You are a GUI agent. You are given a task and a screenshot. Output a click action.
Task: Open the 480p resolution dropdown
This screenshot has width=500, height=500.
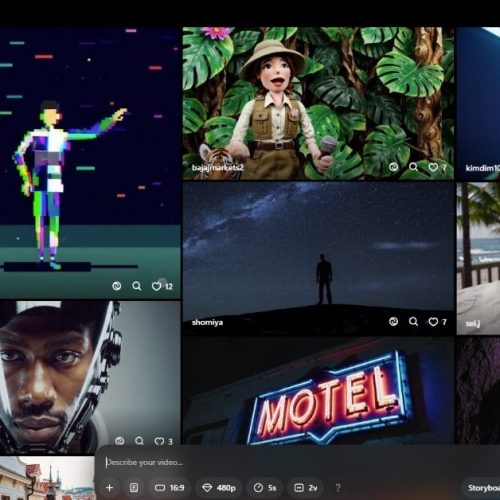point(219,488)
